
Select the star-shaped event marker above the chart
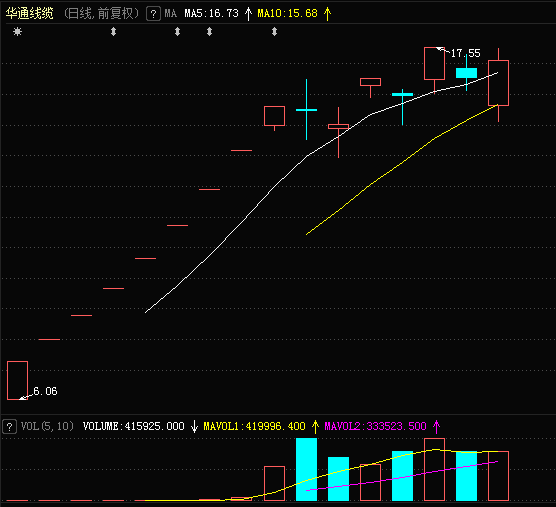pyautogui.click(x=17, y=32)
